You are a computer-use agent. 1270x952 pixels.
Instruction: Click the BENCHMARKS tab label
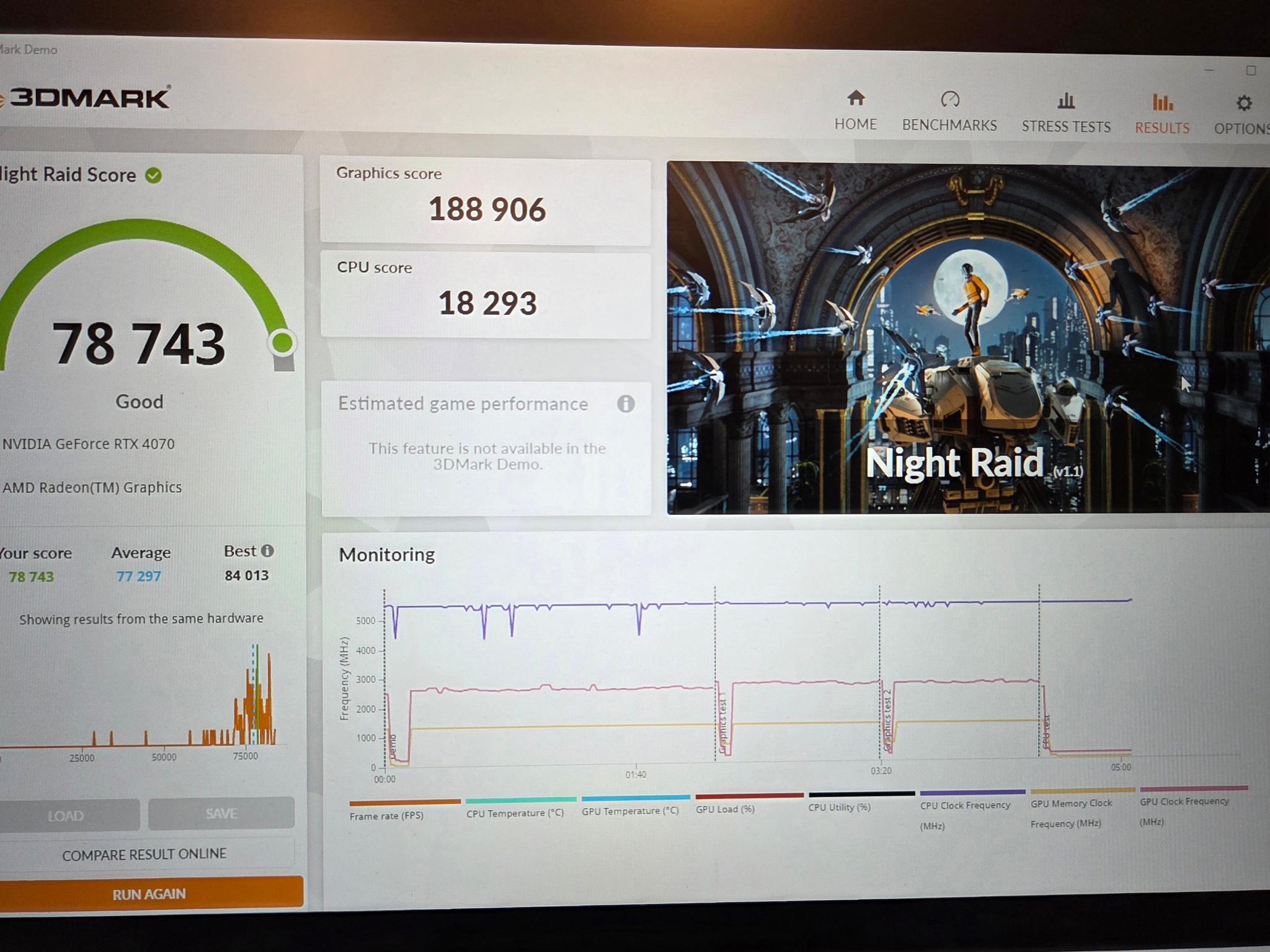(949, 125)
